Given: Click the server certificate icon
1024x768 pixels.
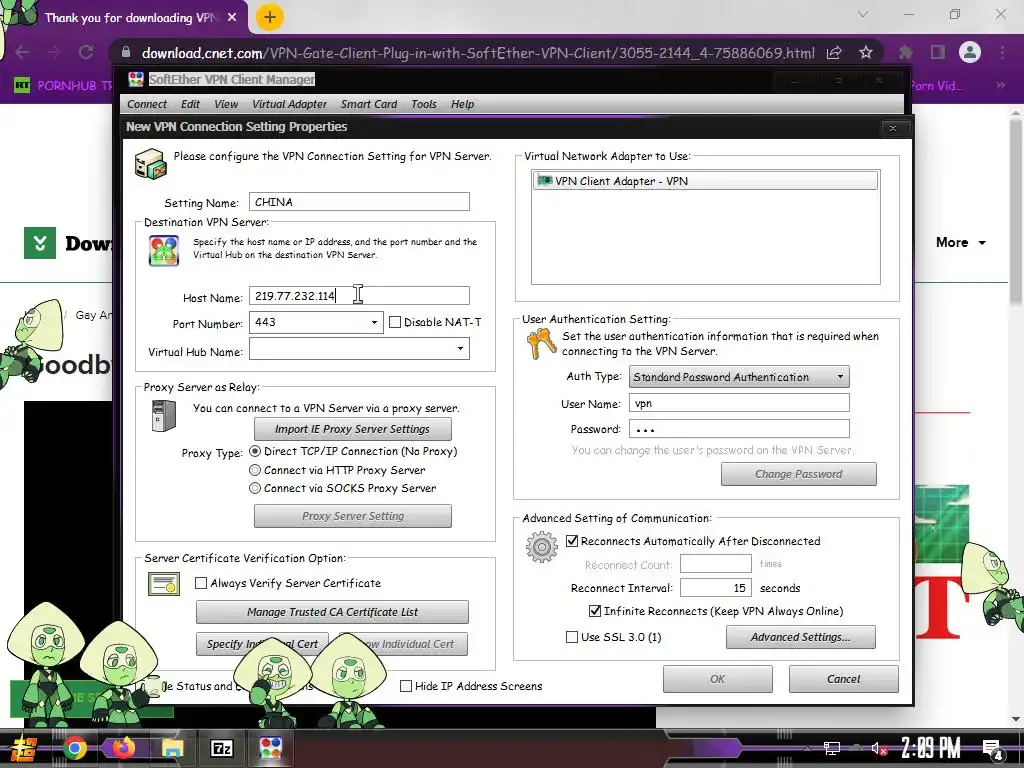Looking at the screenshot, I should point(164,584).
